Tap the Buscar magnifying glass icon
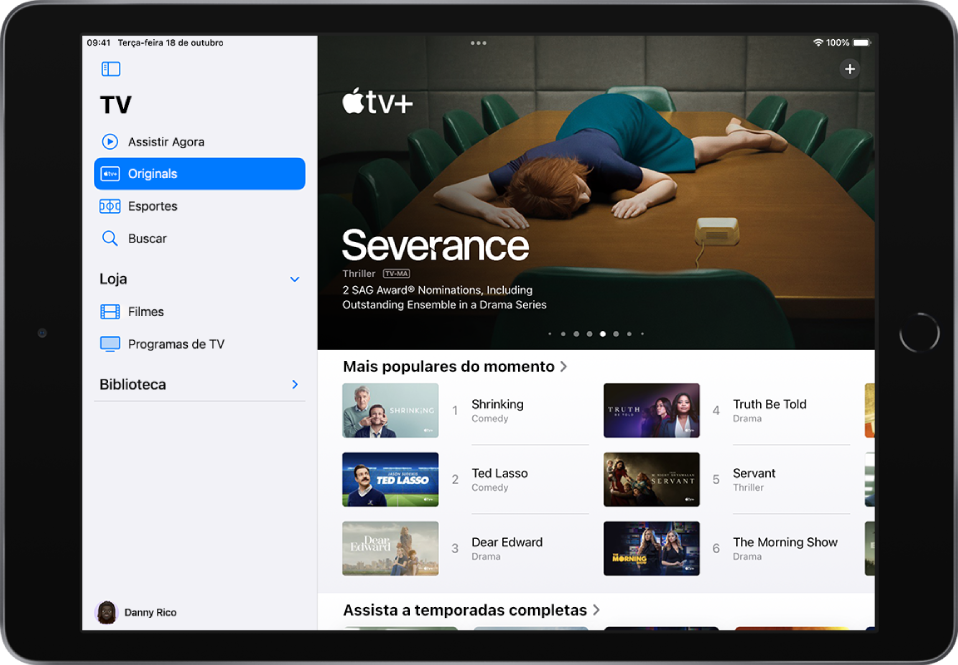Viewport: 958px width, 665px height. 110,238
